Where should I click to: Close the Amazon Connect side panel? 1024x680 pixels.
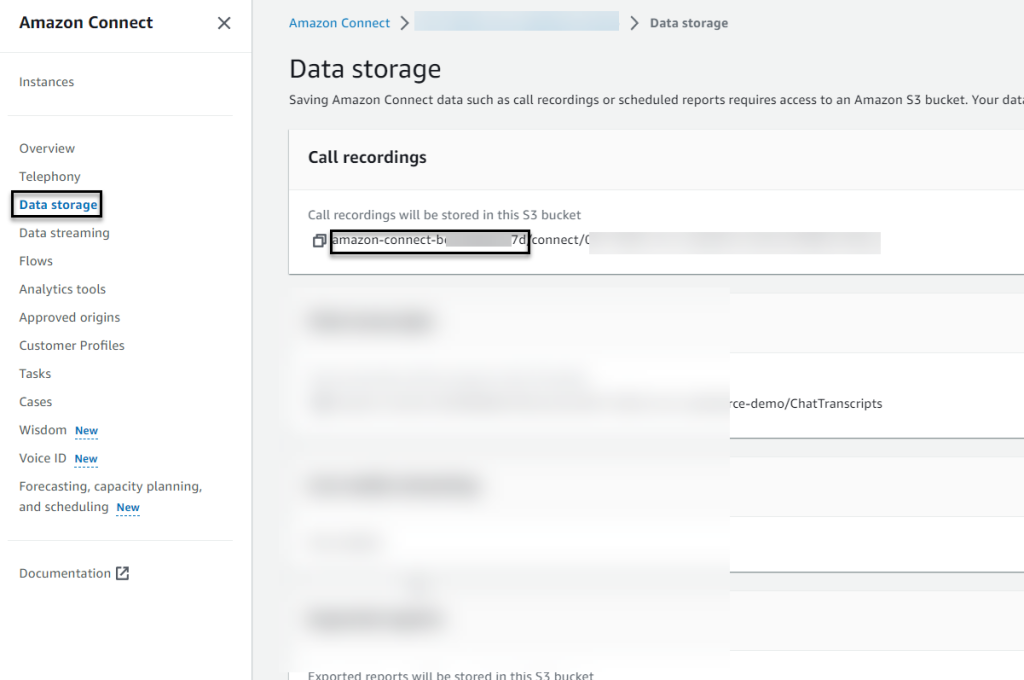pos(224,23)
